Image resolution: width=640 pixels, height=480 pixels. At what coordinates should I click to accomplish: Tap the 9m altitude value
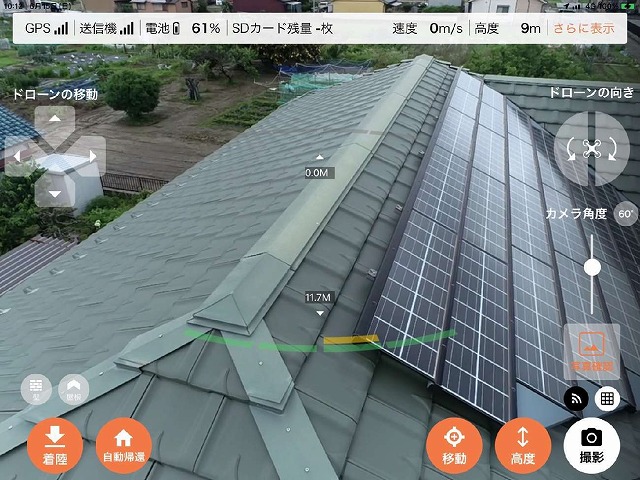tap(531, 29)
